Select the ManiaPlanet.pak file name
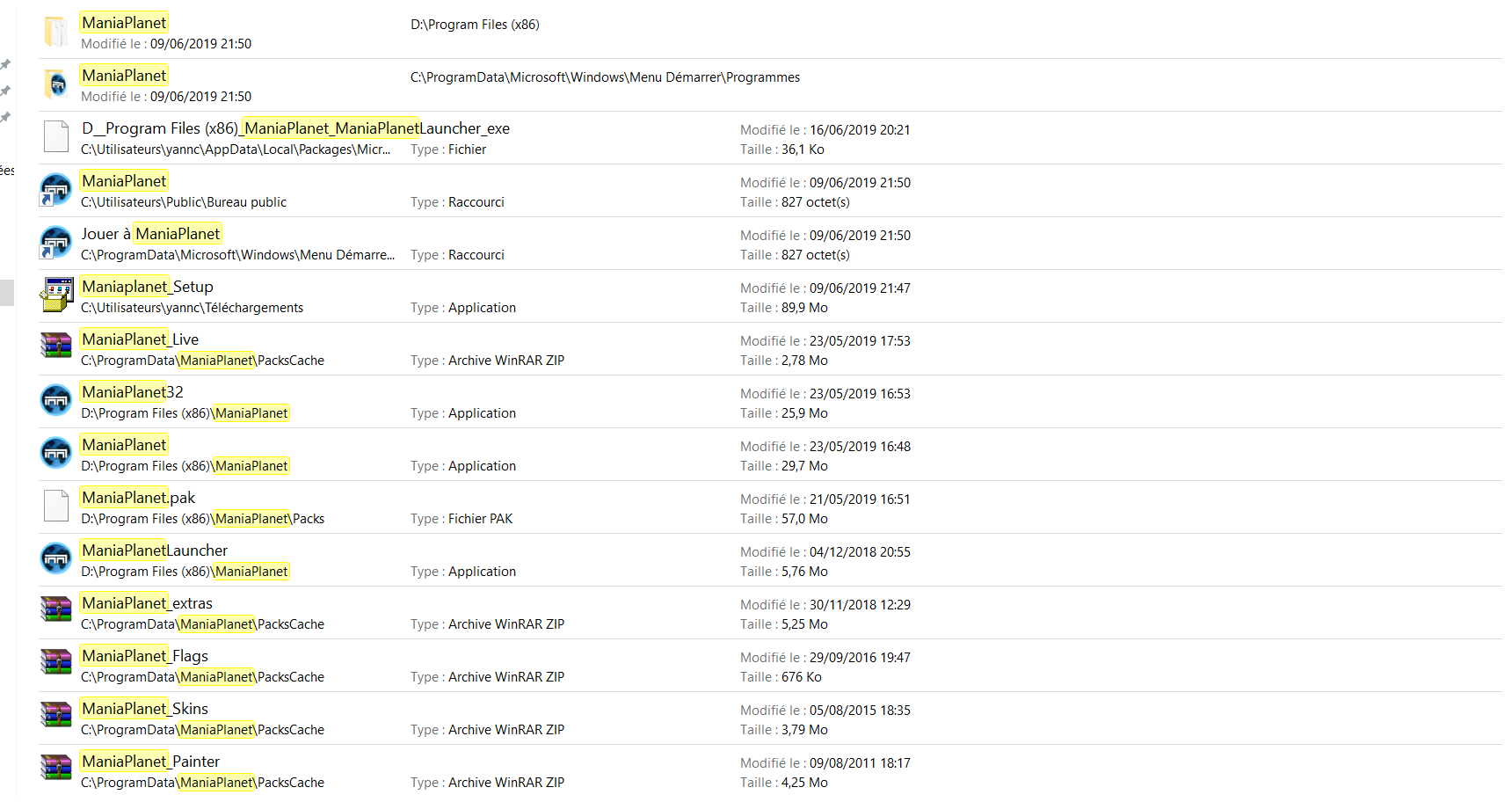1512x802 pixels. [138, 498]
